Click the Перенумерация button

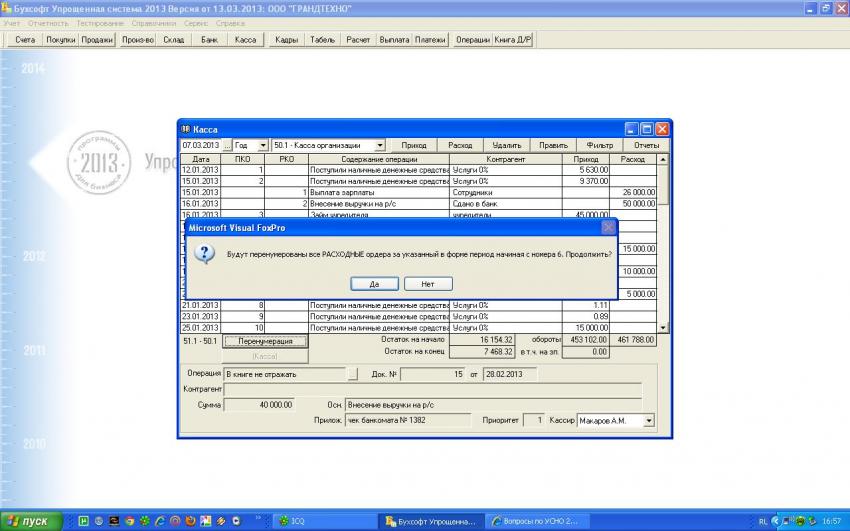[265, 341]
